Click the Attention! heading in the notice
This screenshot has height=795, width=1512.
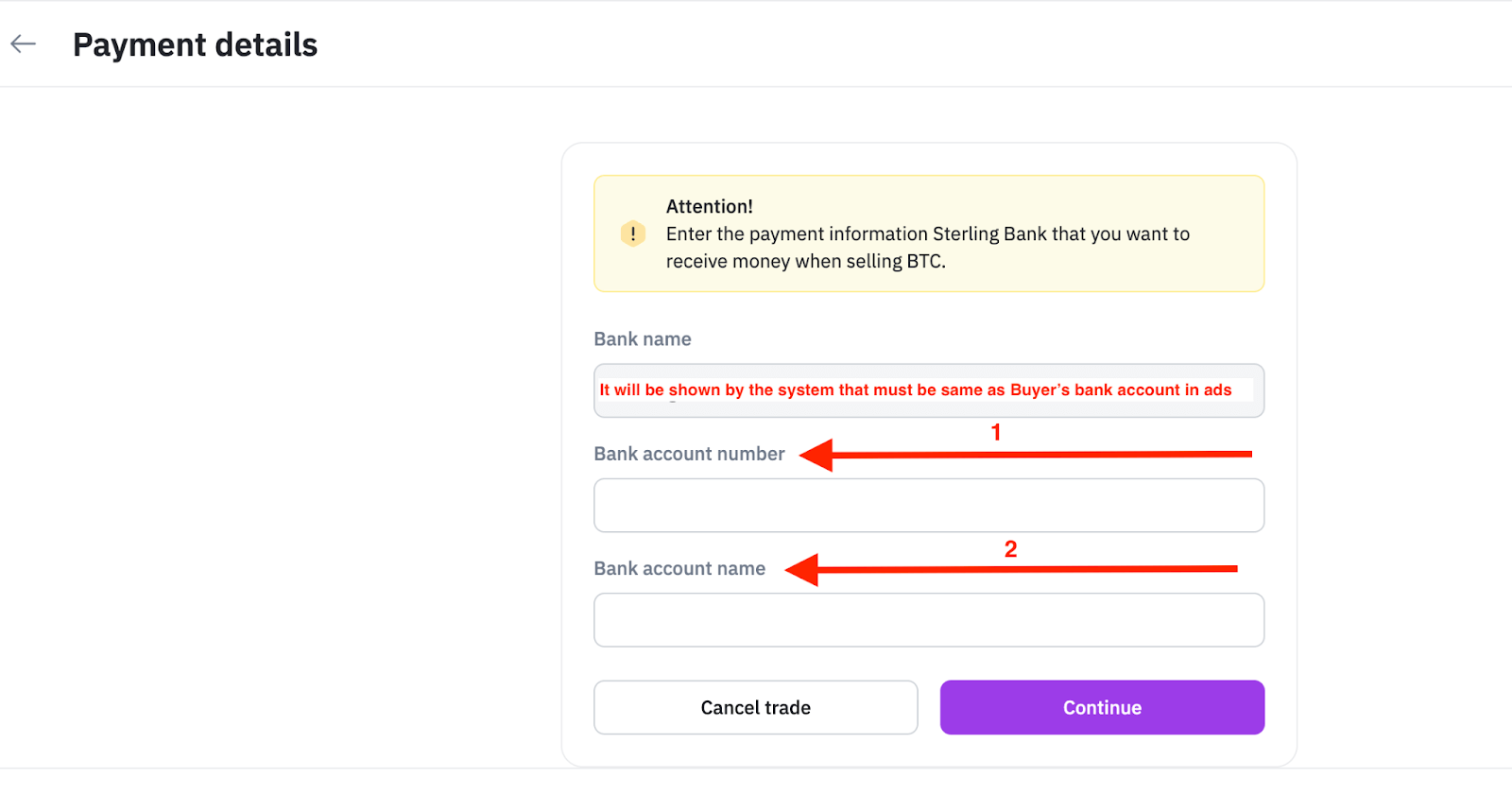click(x=710, y=206)
